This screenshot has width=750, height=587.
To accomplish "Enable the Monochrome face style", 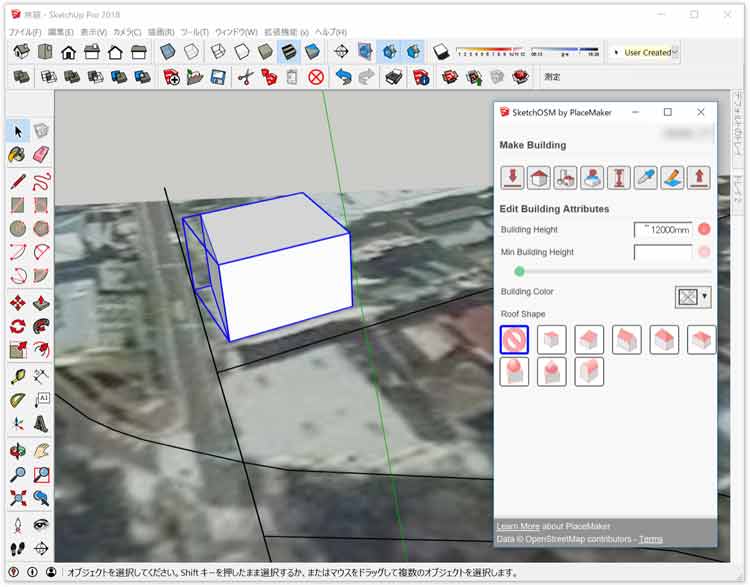I will pos(312,52).
